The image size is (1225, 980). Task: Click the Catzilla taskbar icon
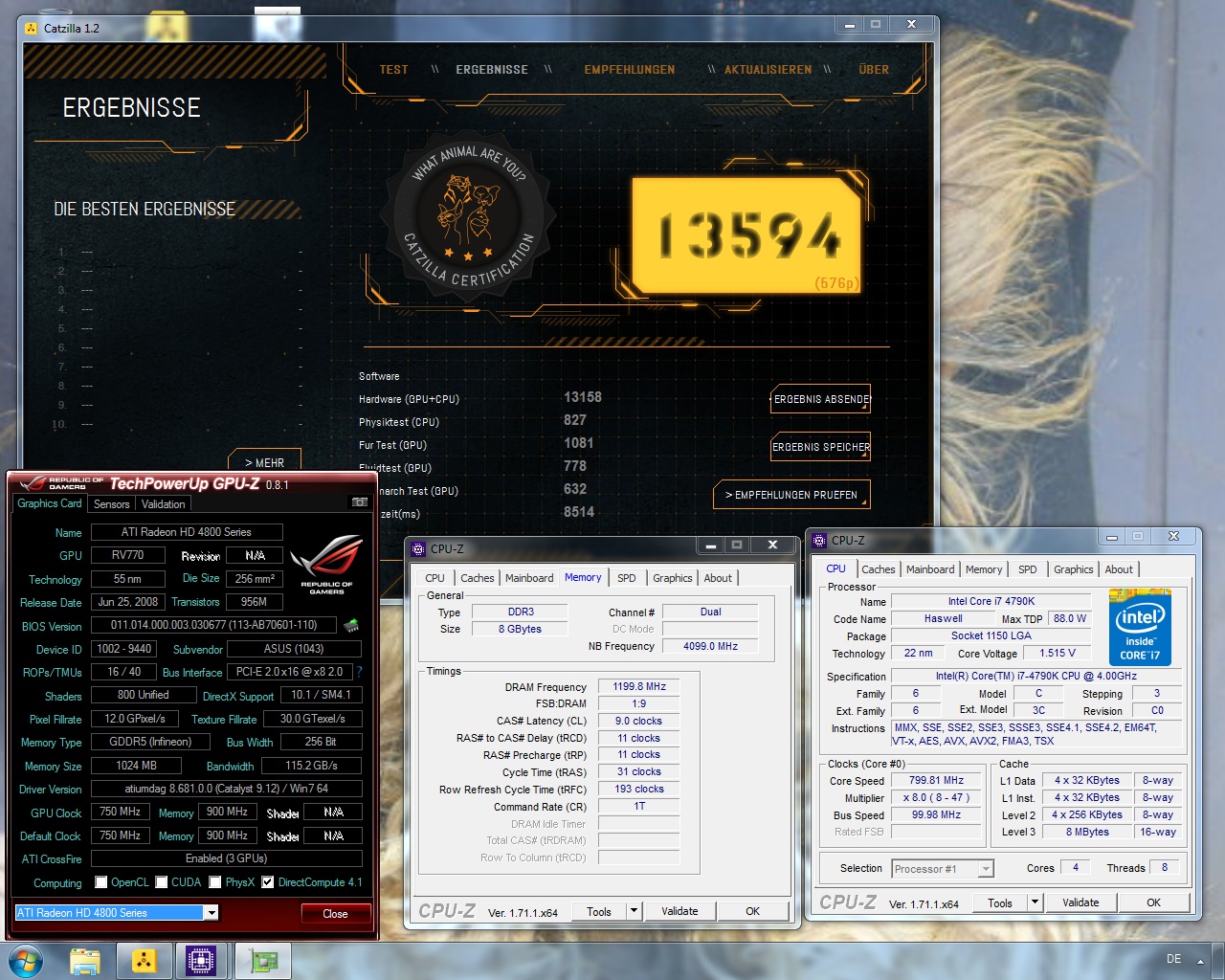point(144,961)
